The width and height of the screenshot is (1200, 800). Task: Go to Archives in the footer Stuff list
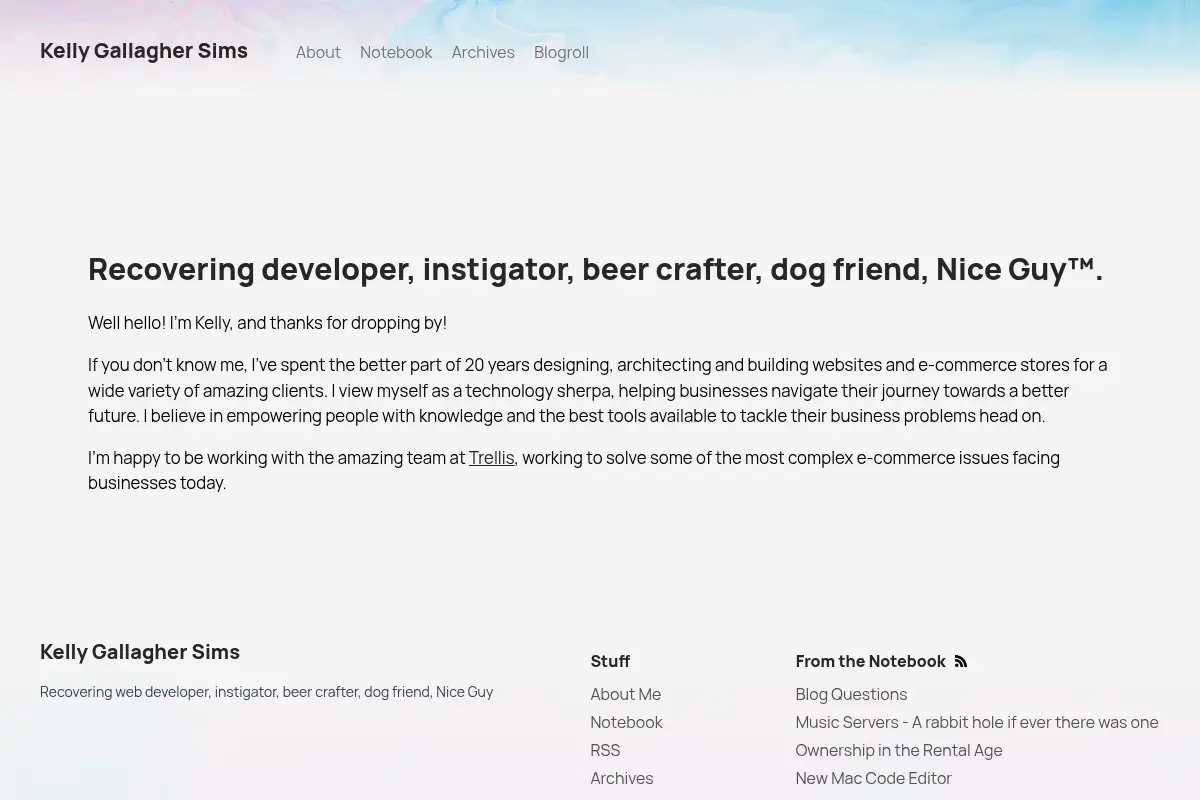tap(621, 778)
